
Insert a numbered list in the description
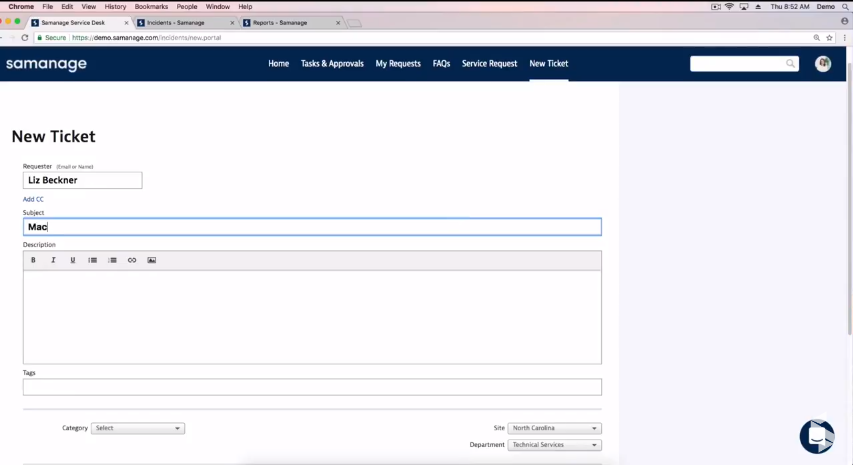coord(112,260)
